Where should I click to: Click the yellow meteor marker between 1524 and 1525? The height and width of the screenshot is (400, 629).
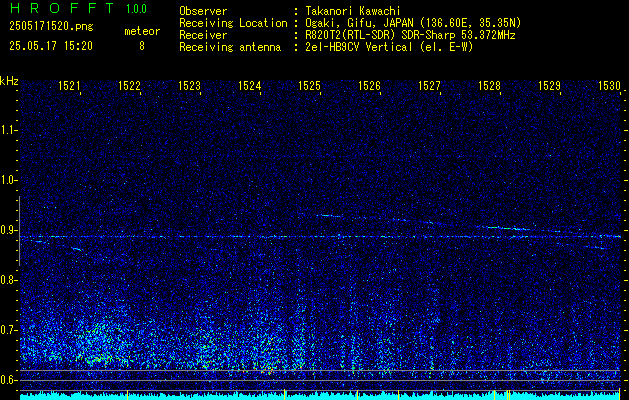point(284,394)
